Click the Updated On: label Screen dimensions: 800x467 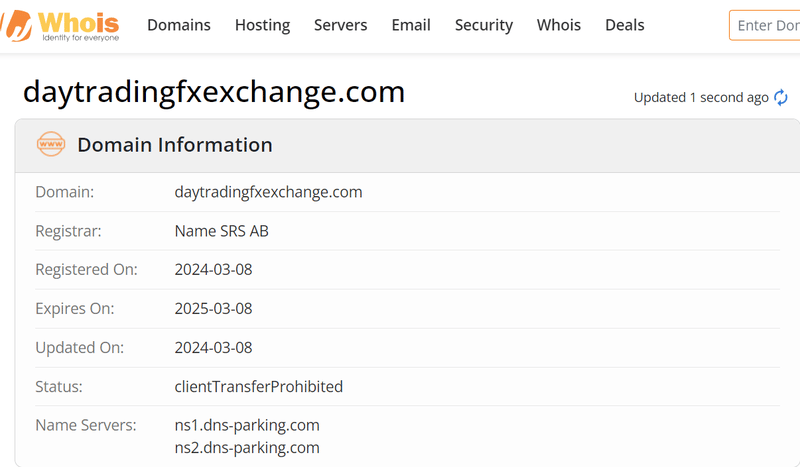pos(80,348)
